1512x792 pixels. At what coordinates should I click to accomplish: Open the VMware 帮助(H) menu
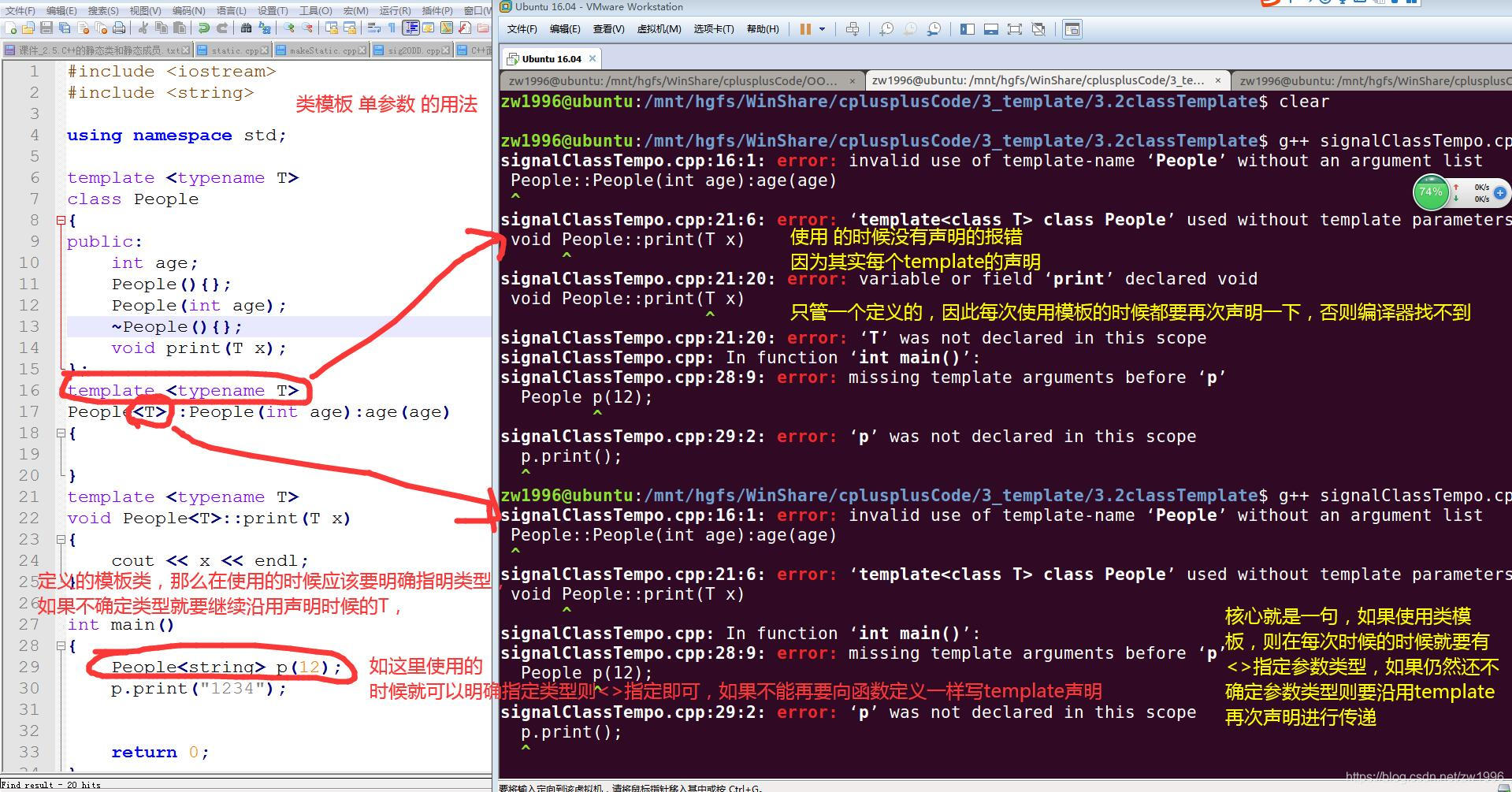(762, 29)
